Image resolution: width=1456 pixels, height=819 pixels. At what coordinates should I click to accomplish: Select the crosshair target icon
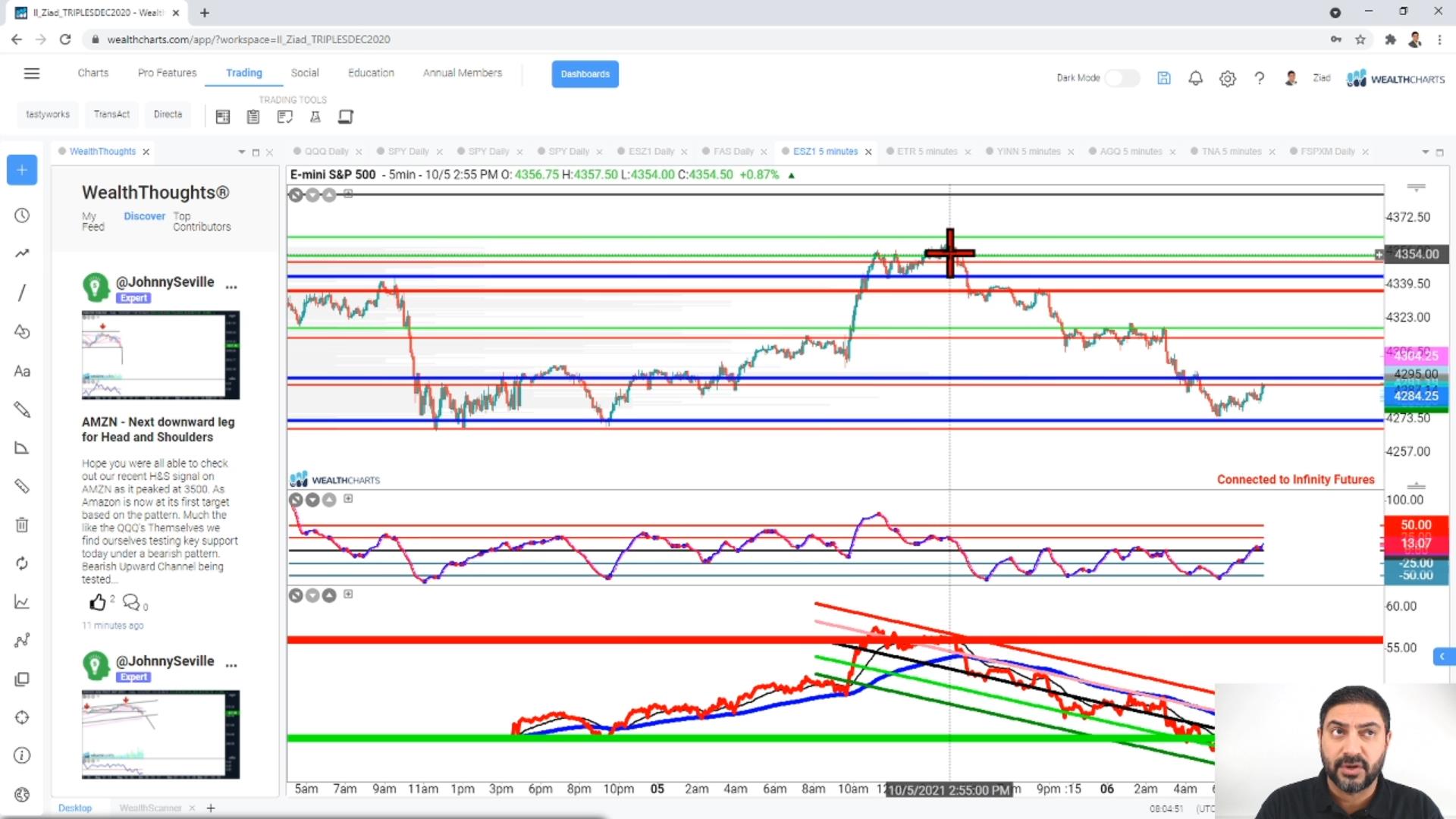(x=22, y=717)
